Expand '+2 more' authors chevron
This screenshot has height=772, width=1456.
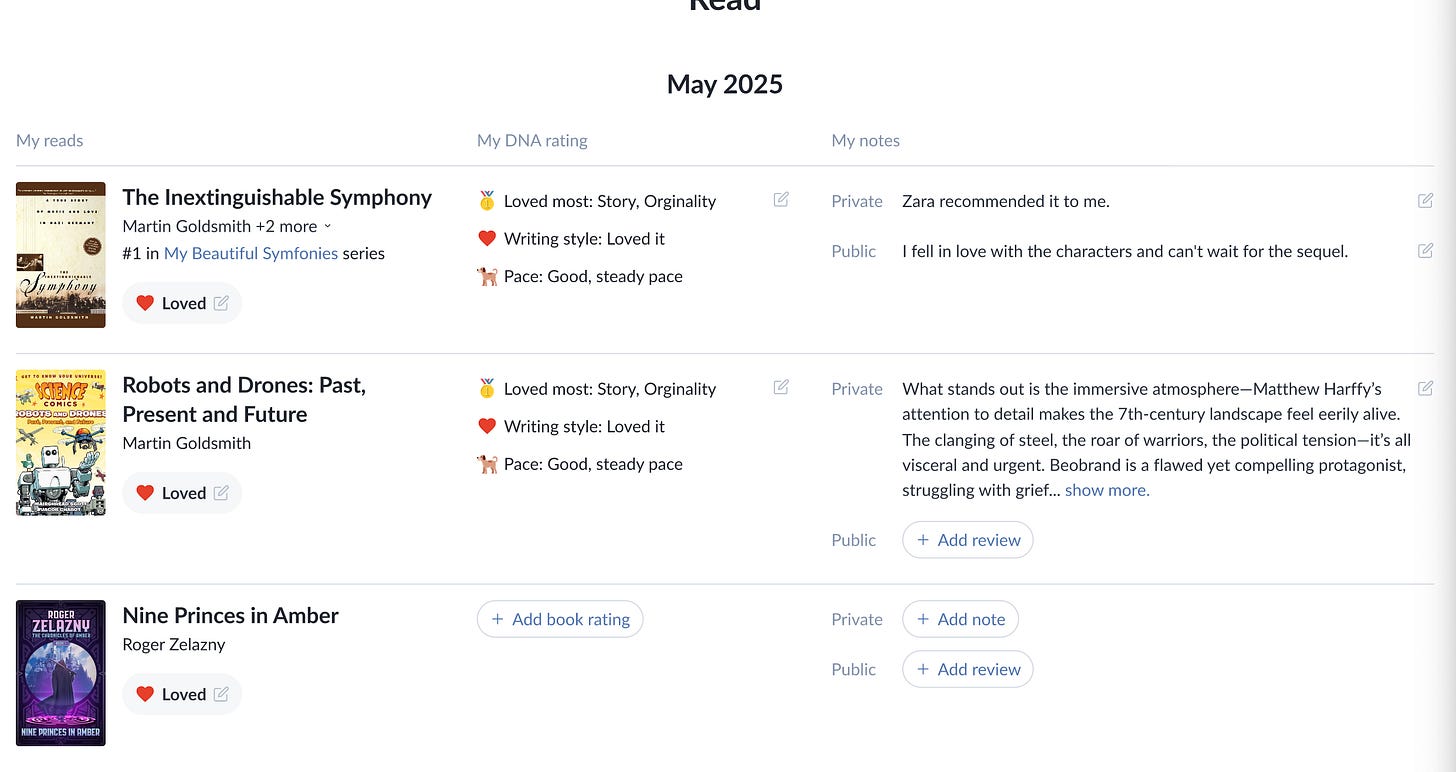point(328,227)
